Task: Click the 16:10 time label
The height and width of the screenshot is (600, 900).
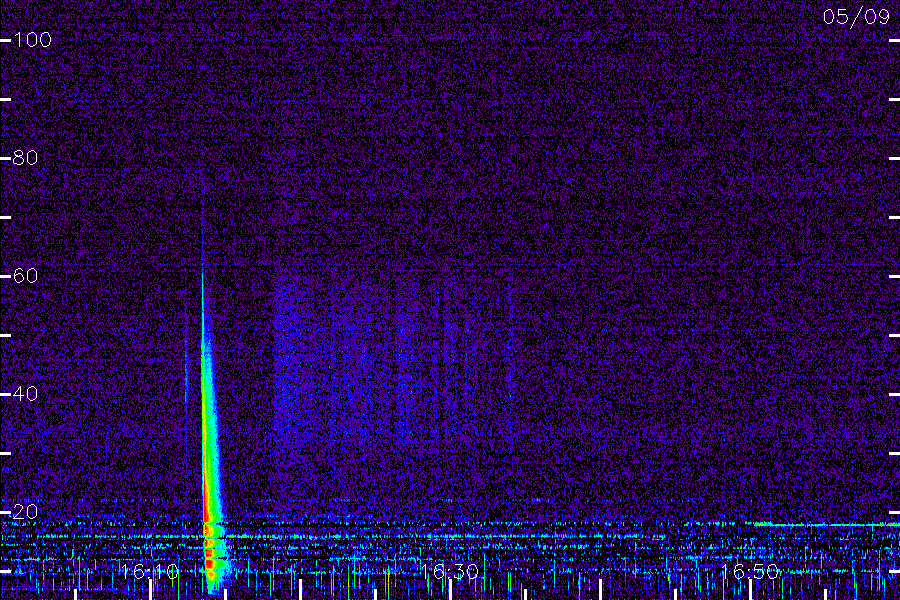Action: point(149,571)
